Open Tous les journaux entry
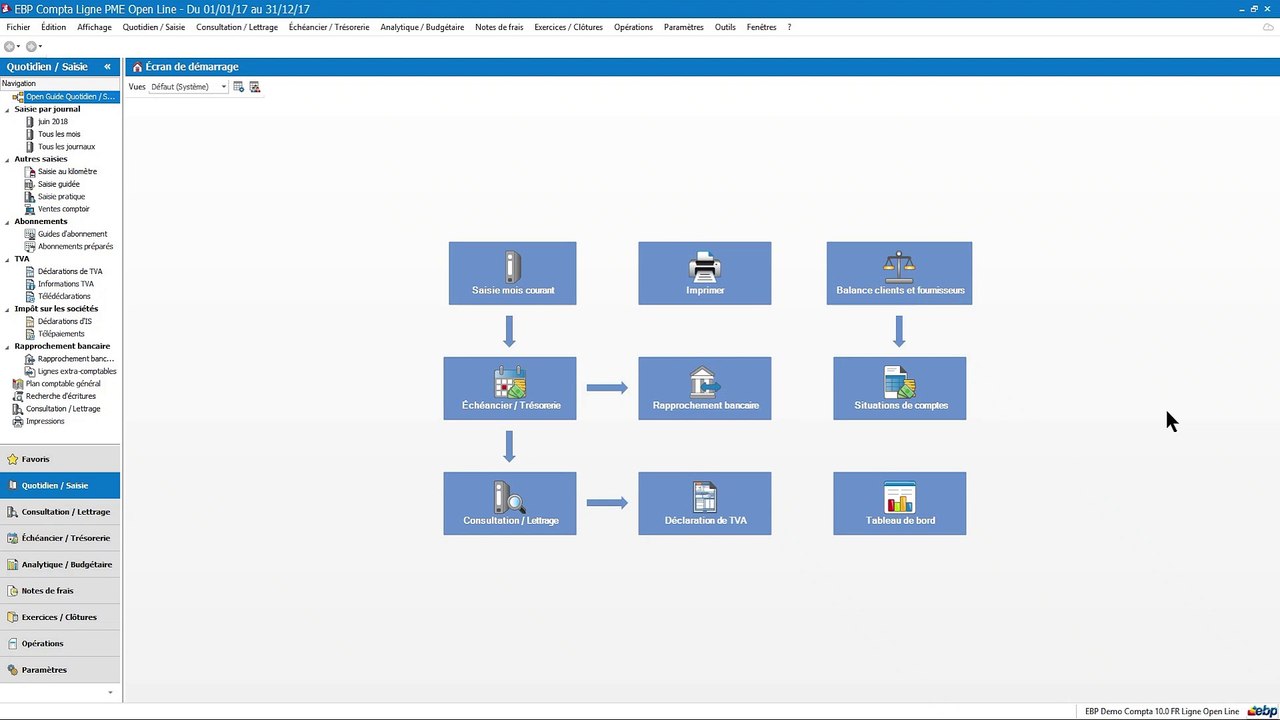This screenshot has height=720, width=1280. (66, 147)
